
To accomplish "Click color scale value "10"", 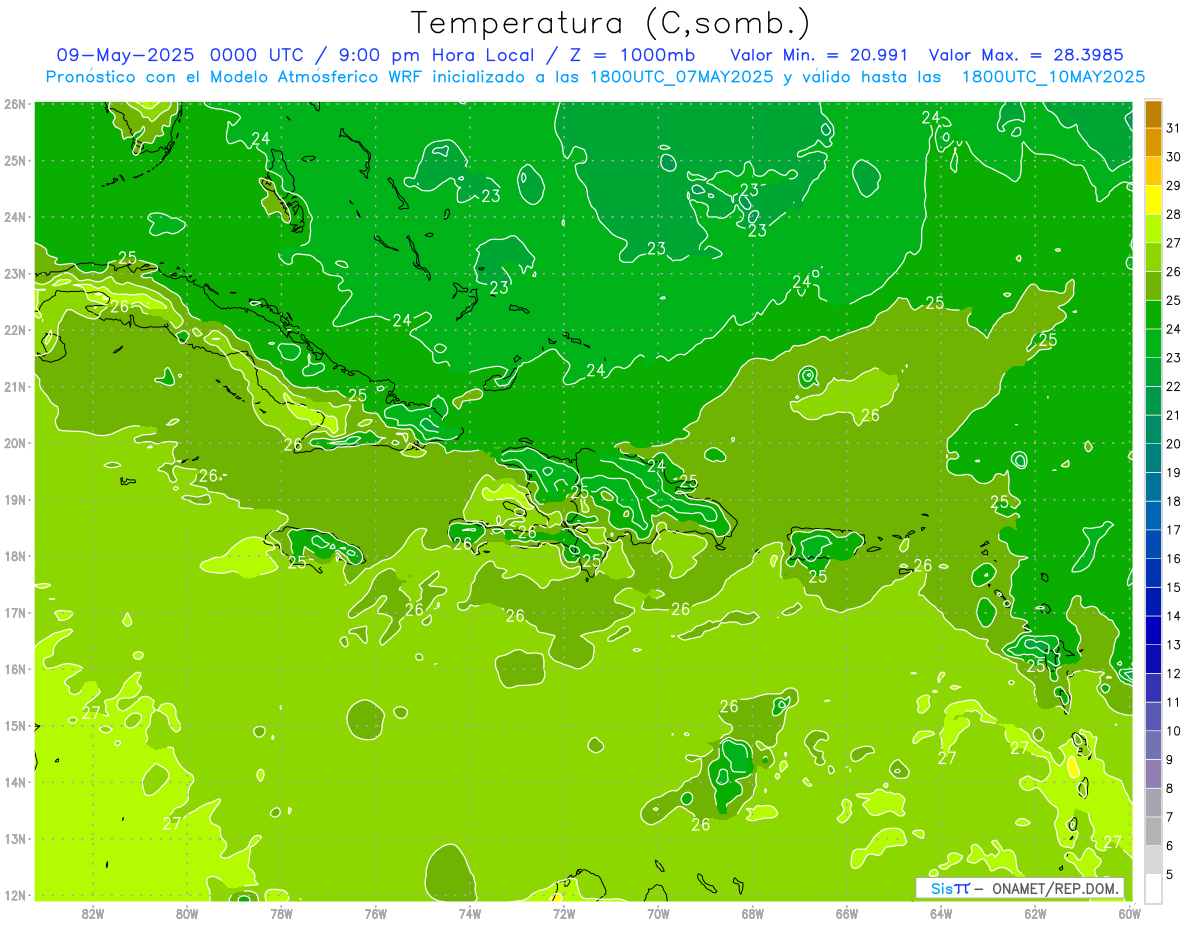I will pos(1174,731).
